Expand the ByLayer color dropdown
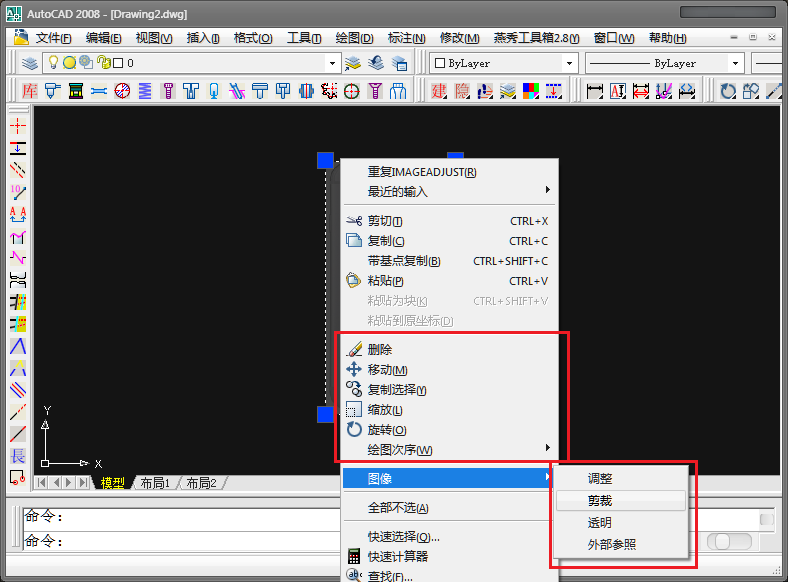The height and width of the screenshot is (582, 788). click(569, 63)
